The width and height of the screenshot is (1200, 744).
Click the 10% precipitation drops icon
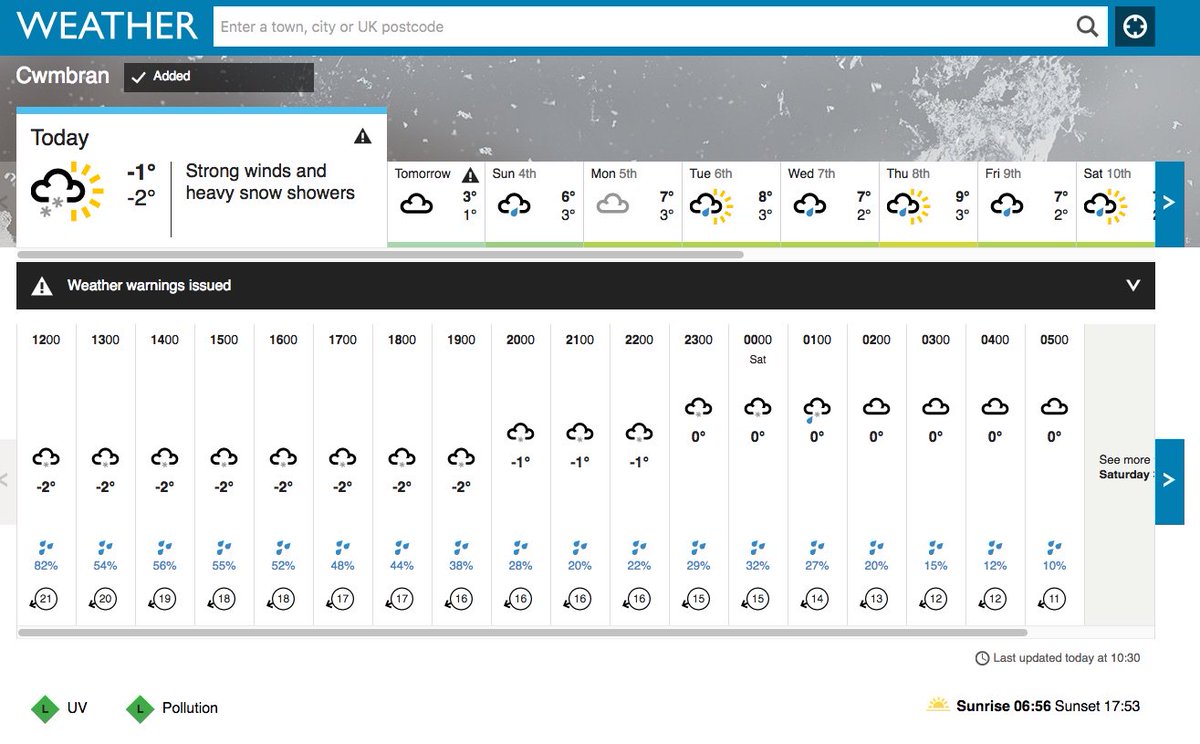point(1054,547)
